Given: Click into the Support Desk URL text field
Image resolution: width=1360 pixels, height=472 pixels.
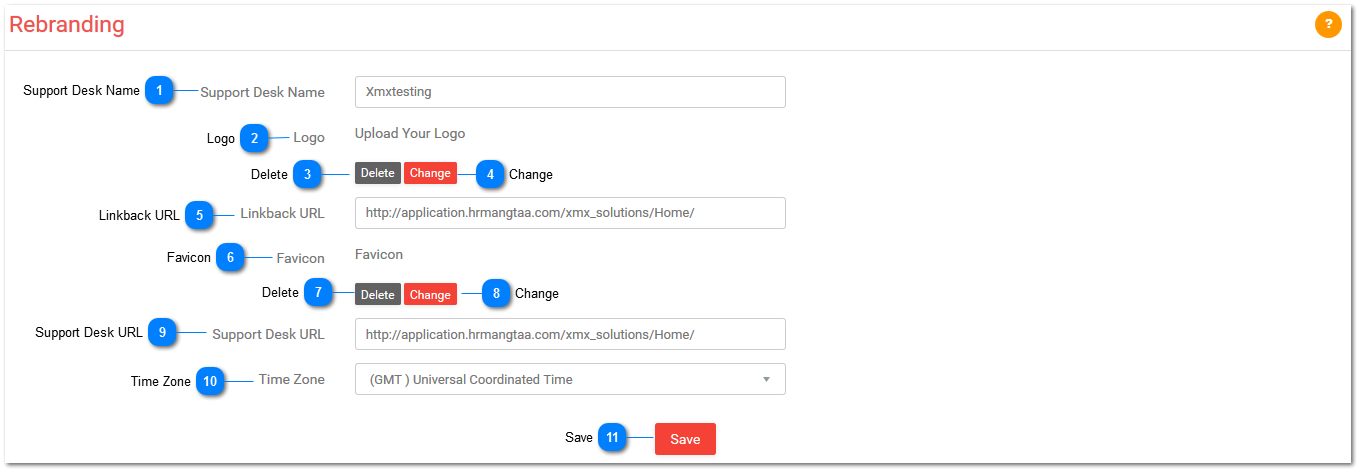Looking at the screenshot, I should (x=570, y=334).
